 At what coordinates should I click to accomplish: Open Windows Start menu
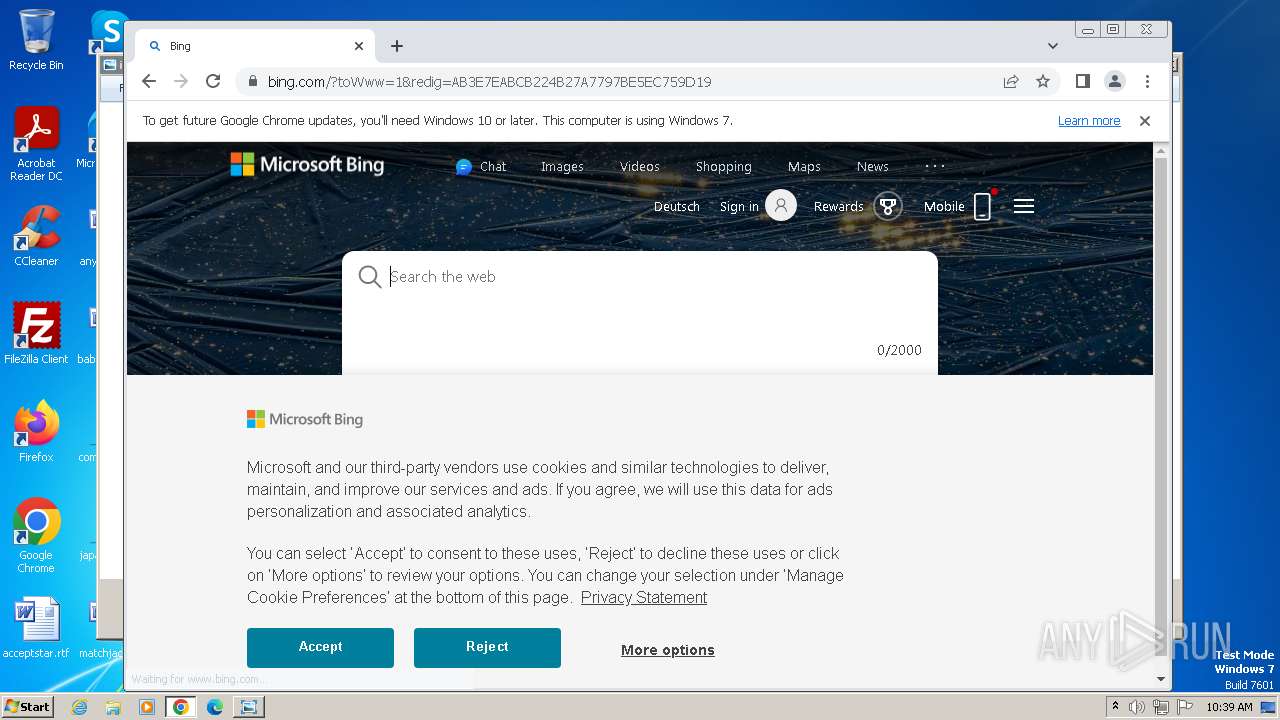[27, 707]
